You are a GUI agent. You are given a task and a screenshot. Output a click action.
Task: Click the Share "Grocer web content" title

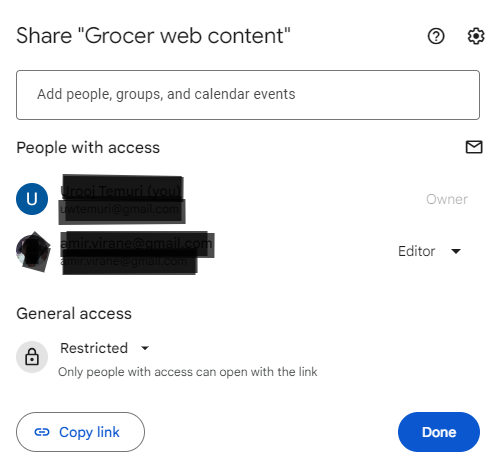(x=153, y=36)
